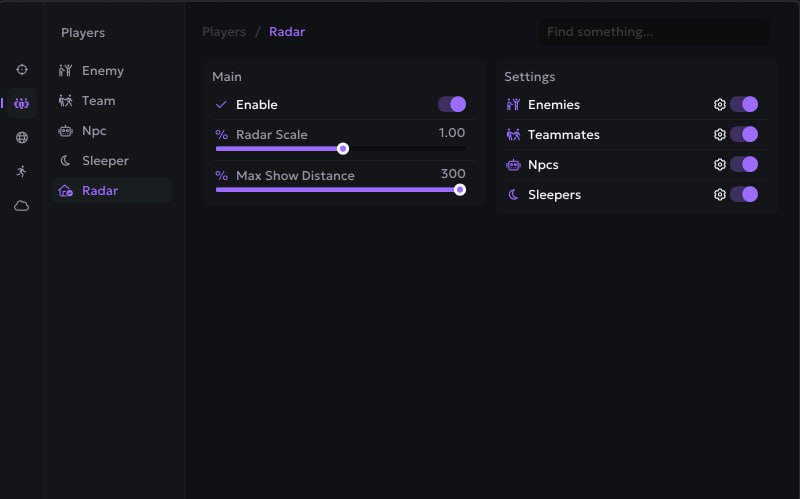The height and width of the screenshot is (499, 800).
Task: Open gear settings for Sleepers
Action: 719,195
